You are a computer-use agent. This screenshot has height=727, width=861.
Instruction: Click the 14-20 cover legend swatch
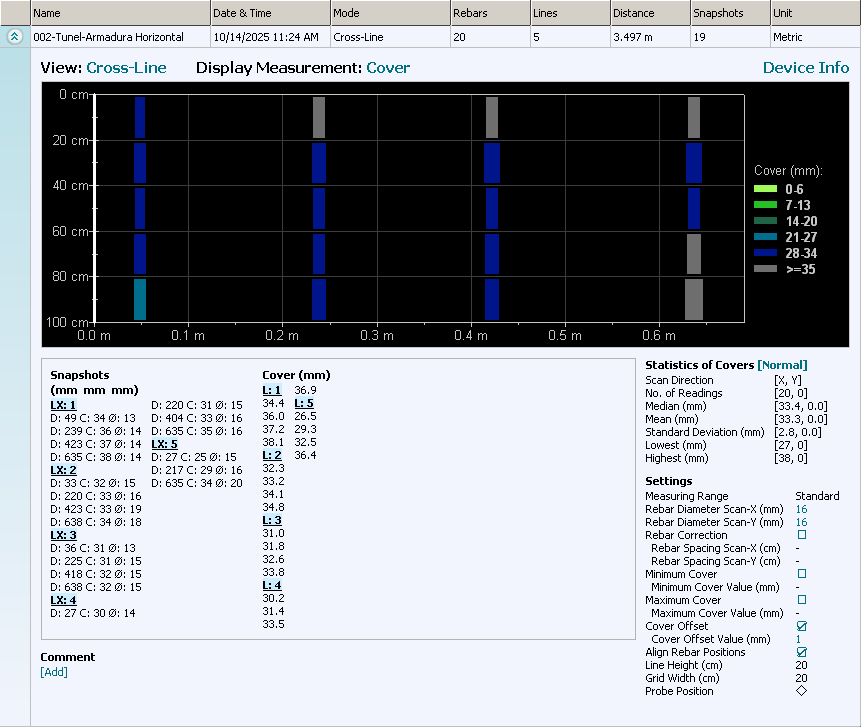coord(765,221)
